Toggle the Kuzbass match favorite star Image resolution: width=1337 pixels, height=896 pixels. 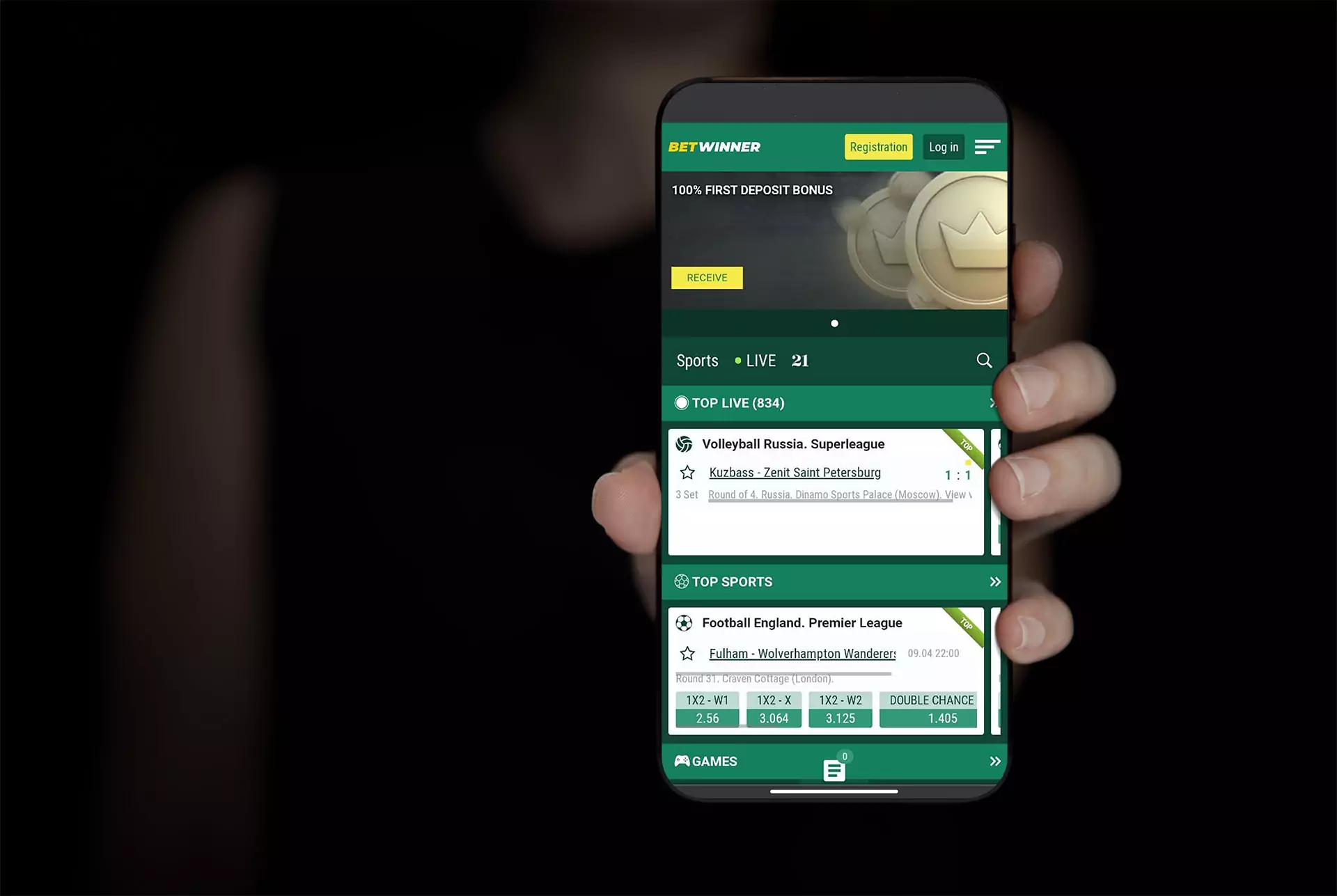click(x=688, y=472)
